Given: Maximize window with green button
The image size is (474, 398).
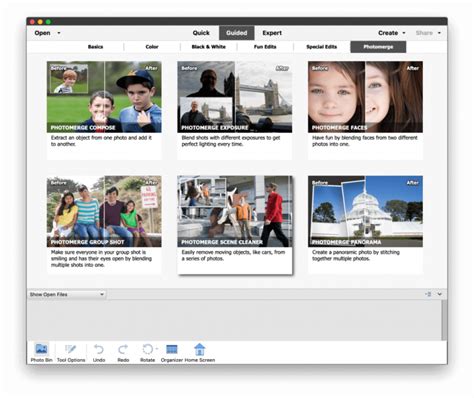Looking at the screenshot, I should coord(48,22).
